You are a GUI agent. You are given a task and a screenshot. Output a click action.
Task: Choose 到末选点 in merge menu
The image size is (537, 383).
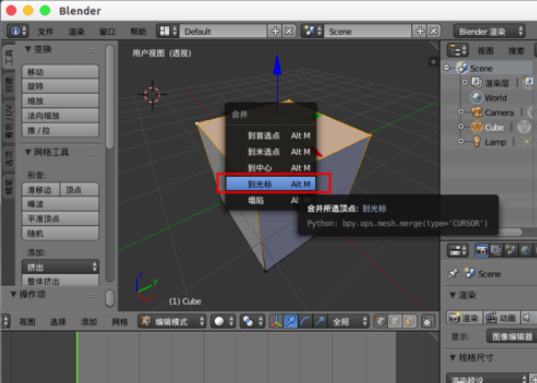tap(271, 152)
